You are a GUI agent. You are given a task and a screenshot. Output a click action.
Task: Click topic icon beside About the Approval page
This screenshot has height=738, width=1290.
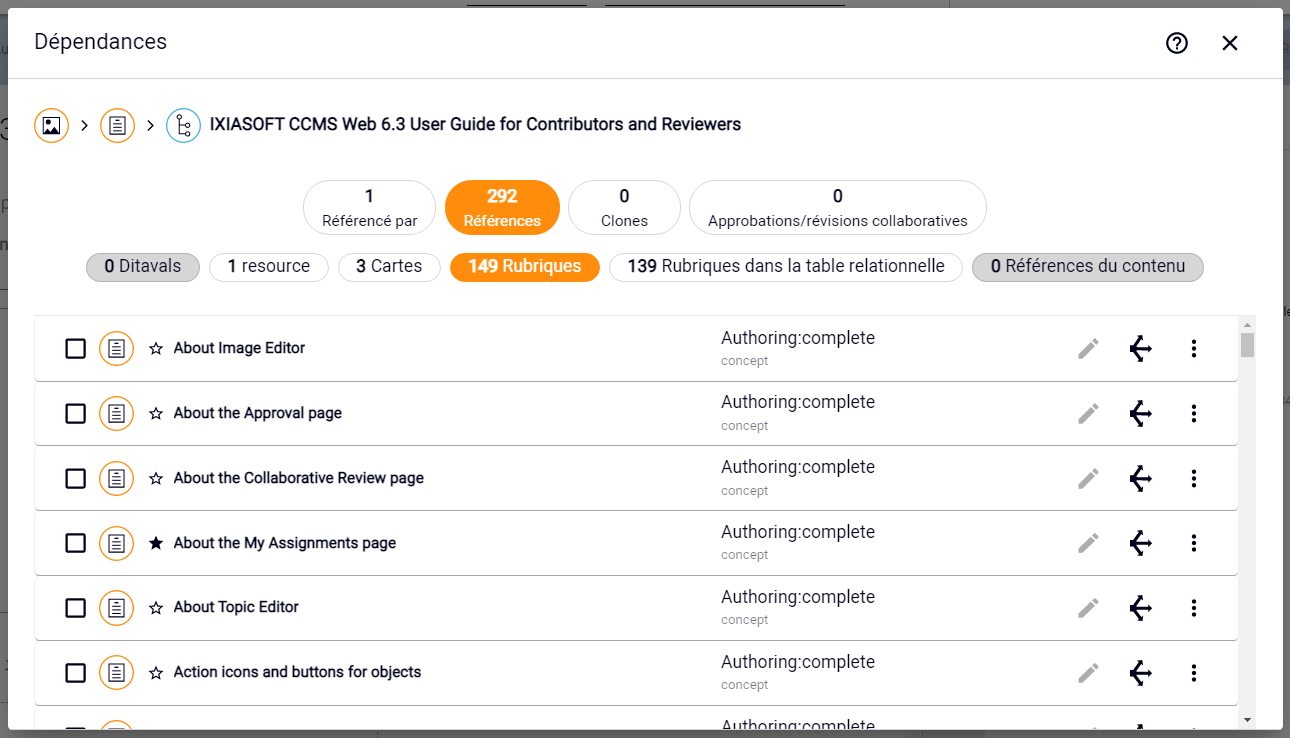tap(117, 413)
